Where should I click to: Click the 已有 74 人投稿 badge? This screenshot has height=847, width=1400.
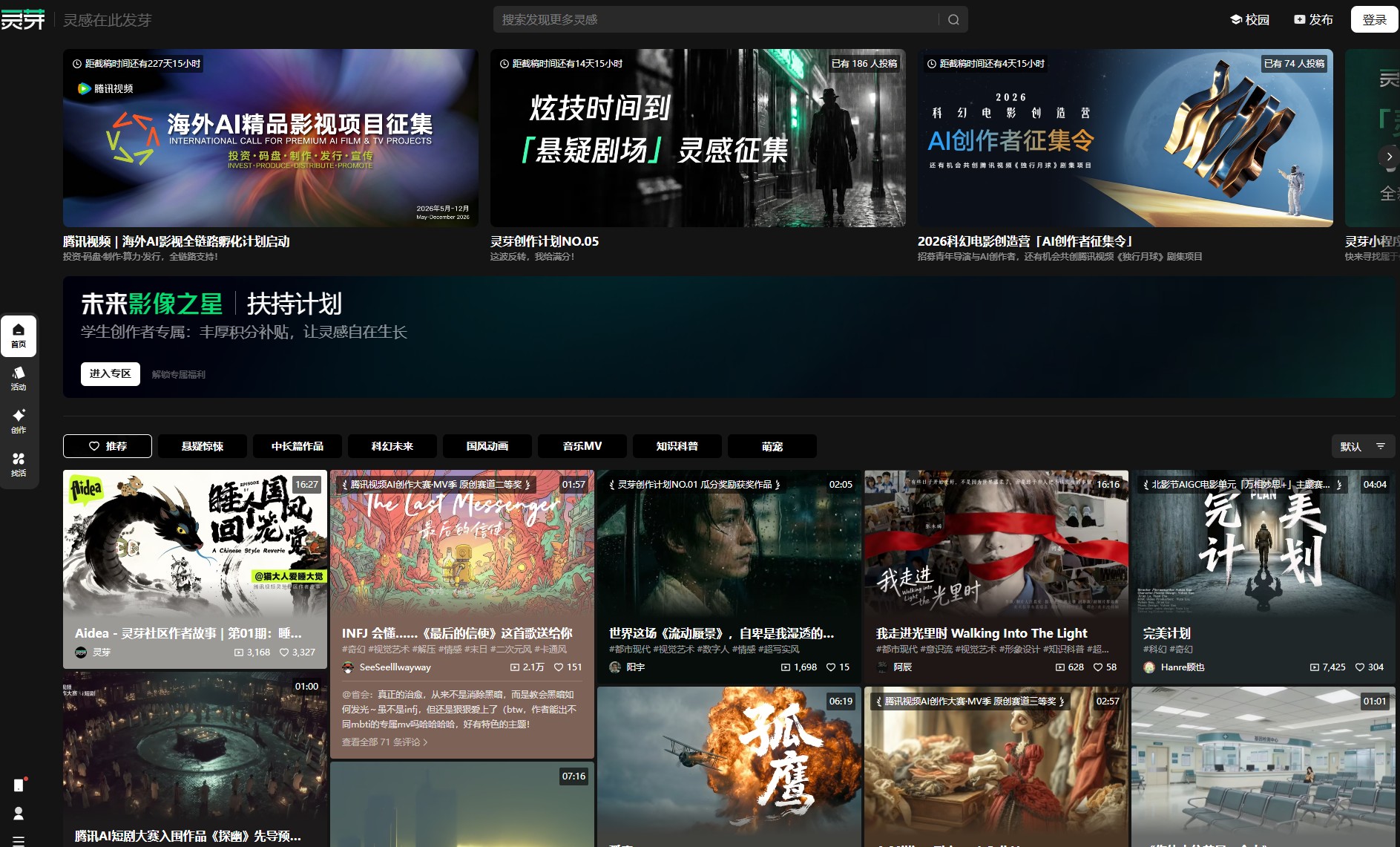(1295, 64)
